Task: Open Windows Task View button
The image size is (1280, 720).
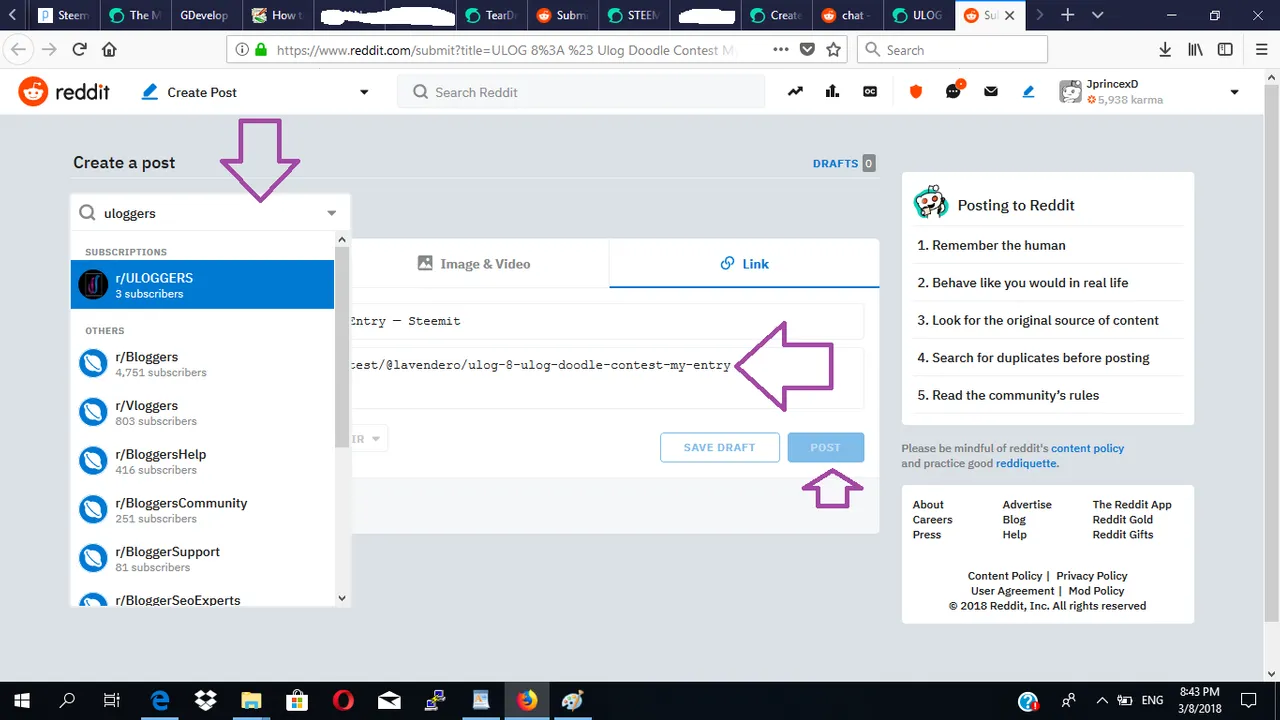Action: pyautogui.click(x=112, y=700)
